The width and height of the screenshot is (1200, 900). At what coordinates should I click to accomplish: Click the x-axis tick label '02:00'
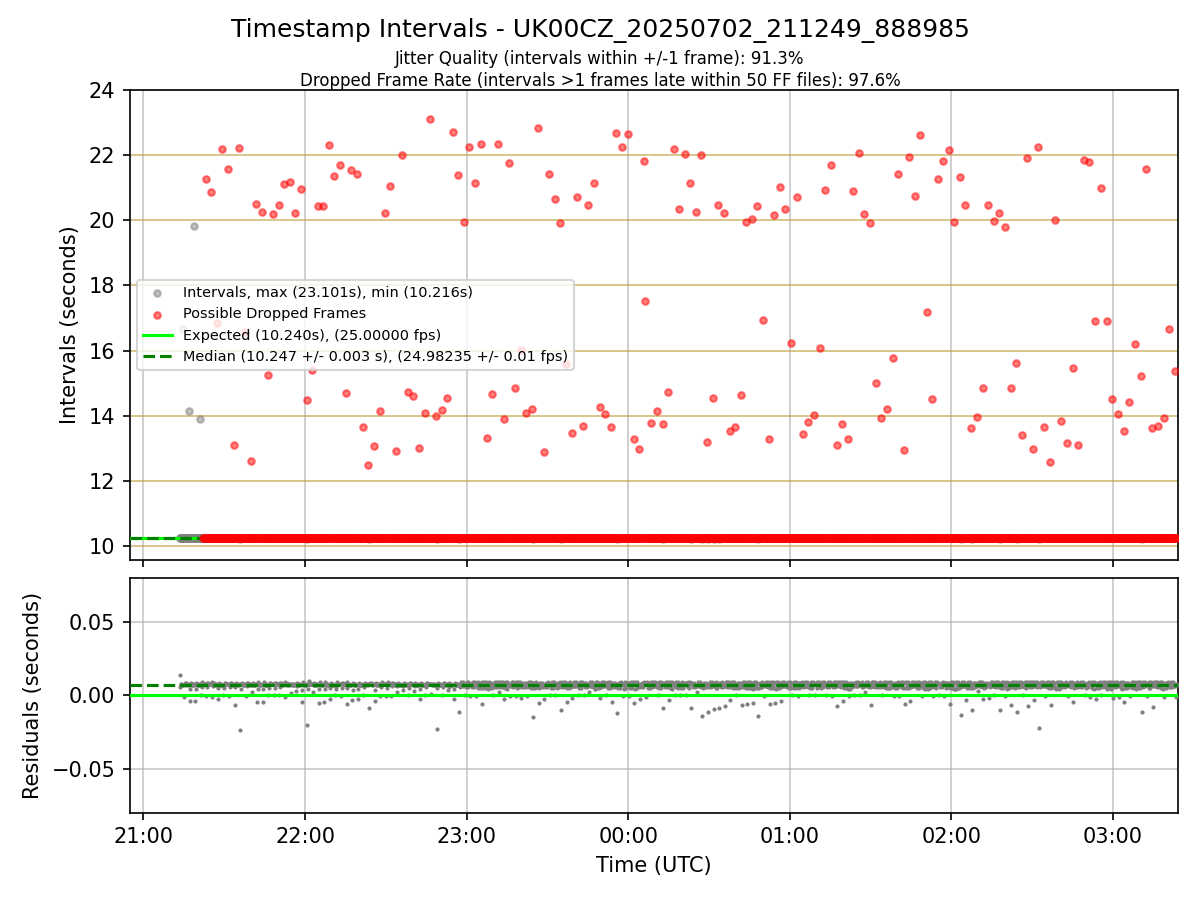[951, 834]
